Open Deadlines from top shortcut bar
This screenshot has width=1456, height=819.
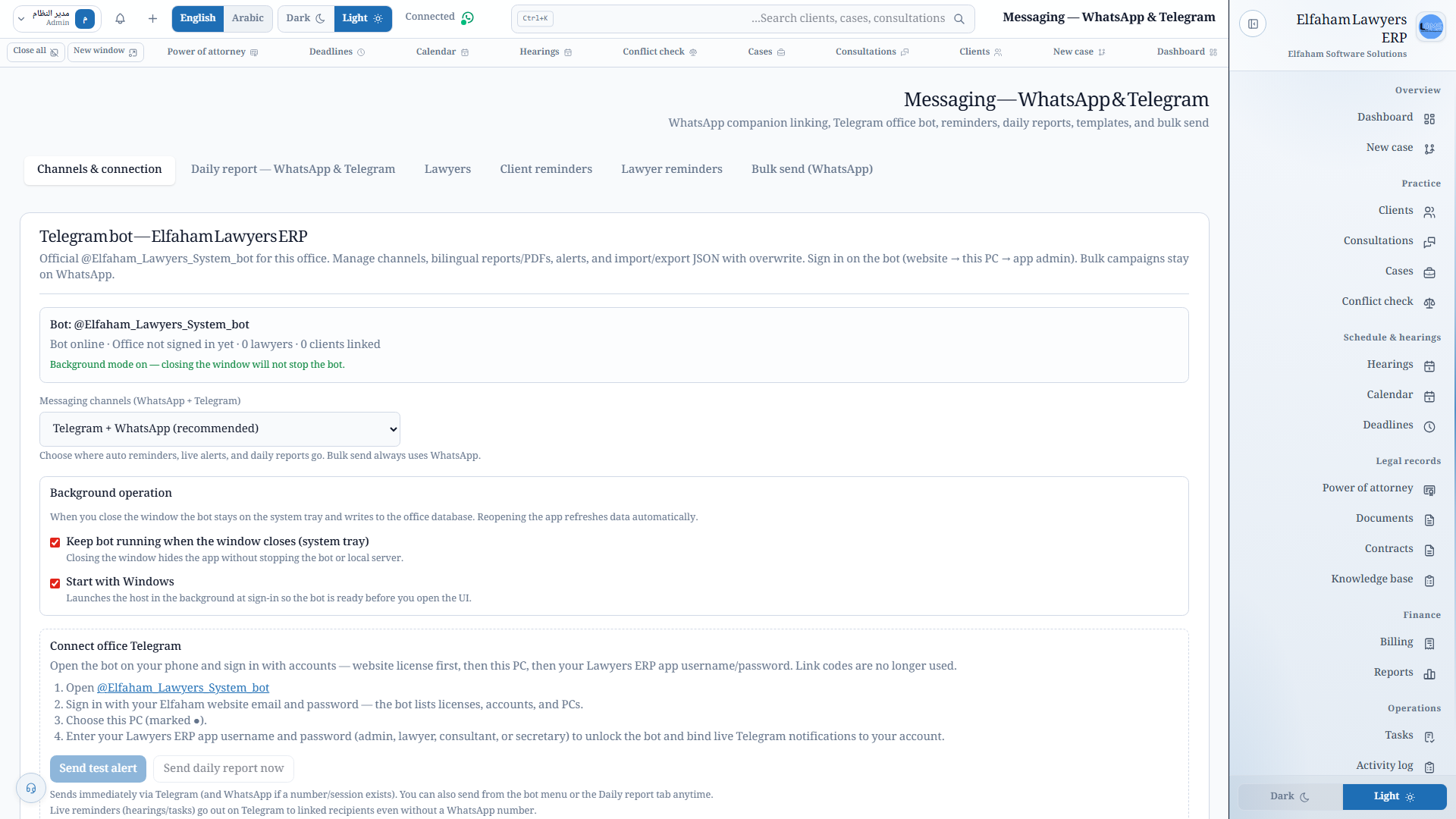coord(337,52)
